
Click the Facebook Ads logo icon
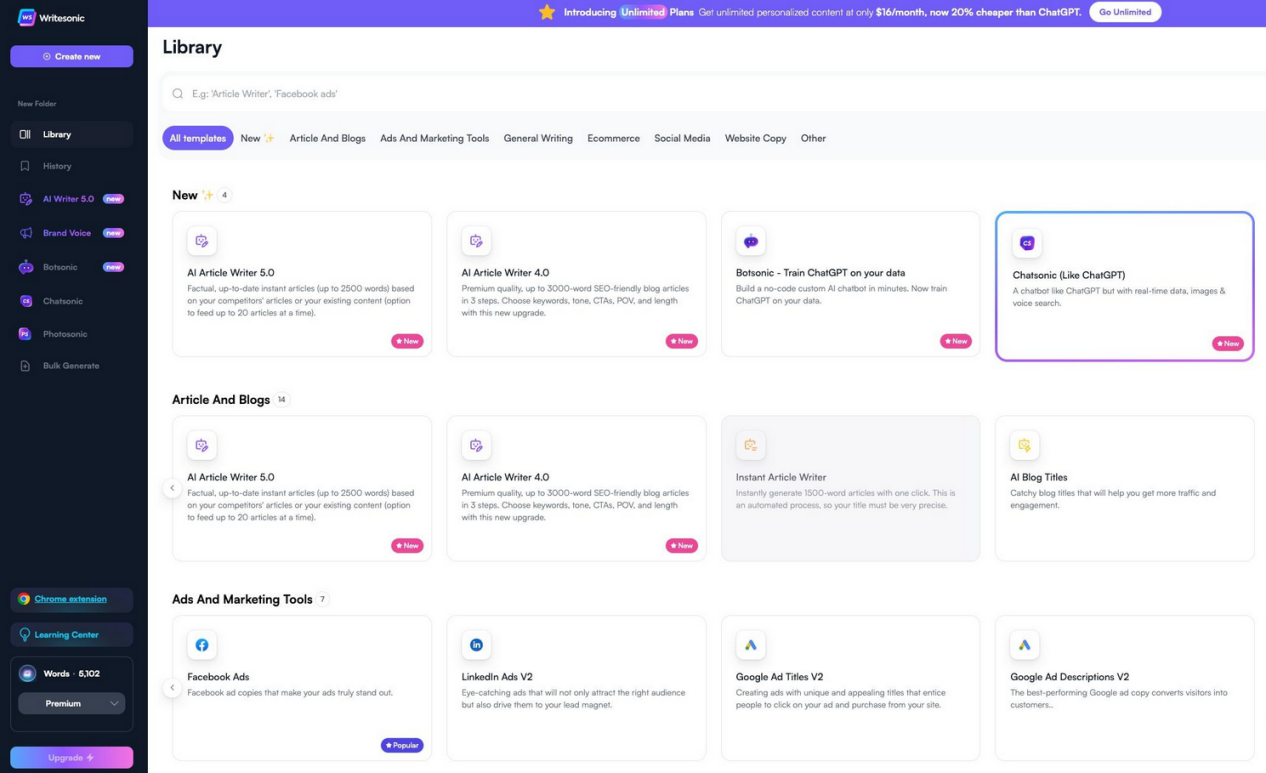(202, 645)
